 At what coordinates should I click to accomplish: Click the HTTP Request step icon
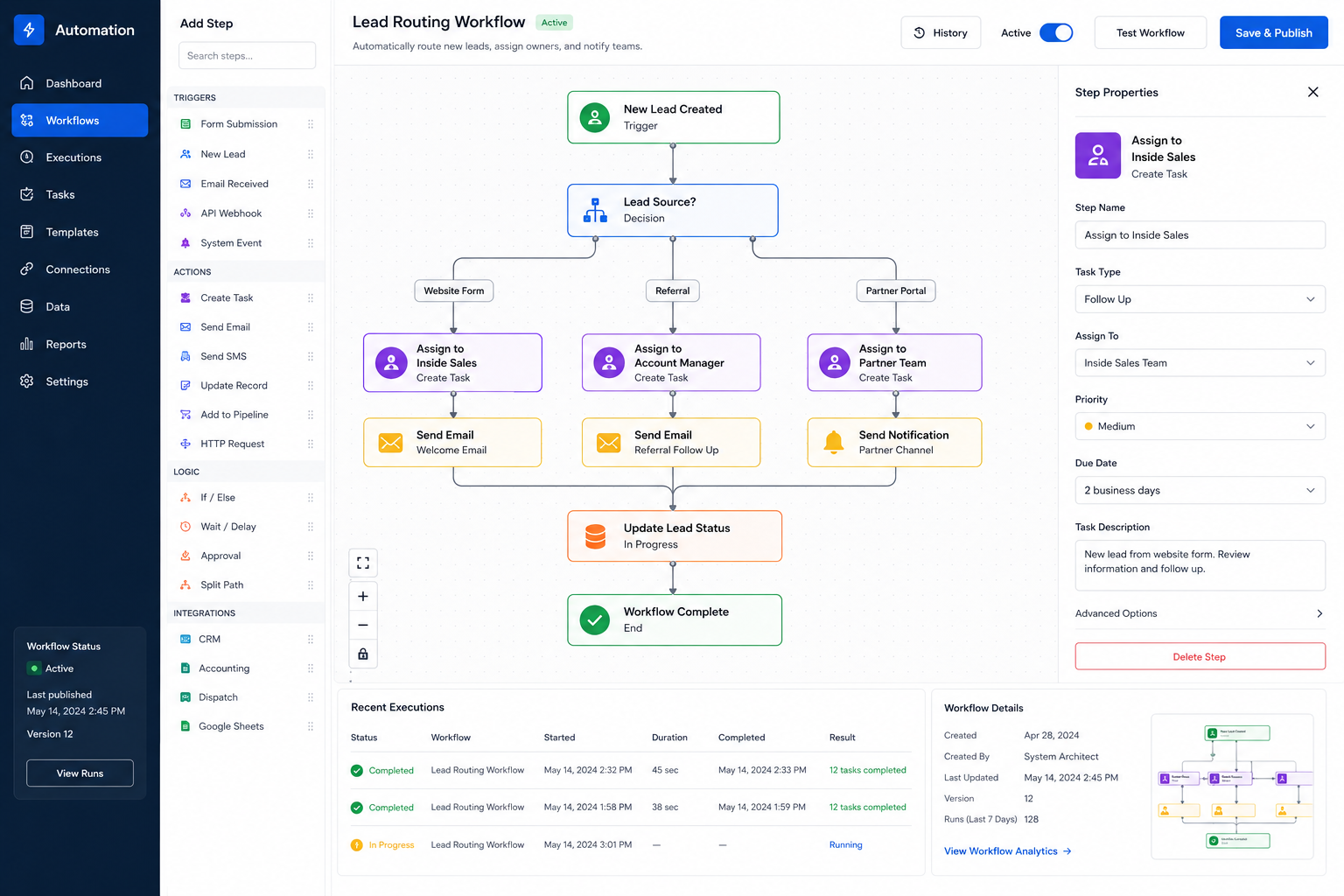(185, 444)
